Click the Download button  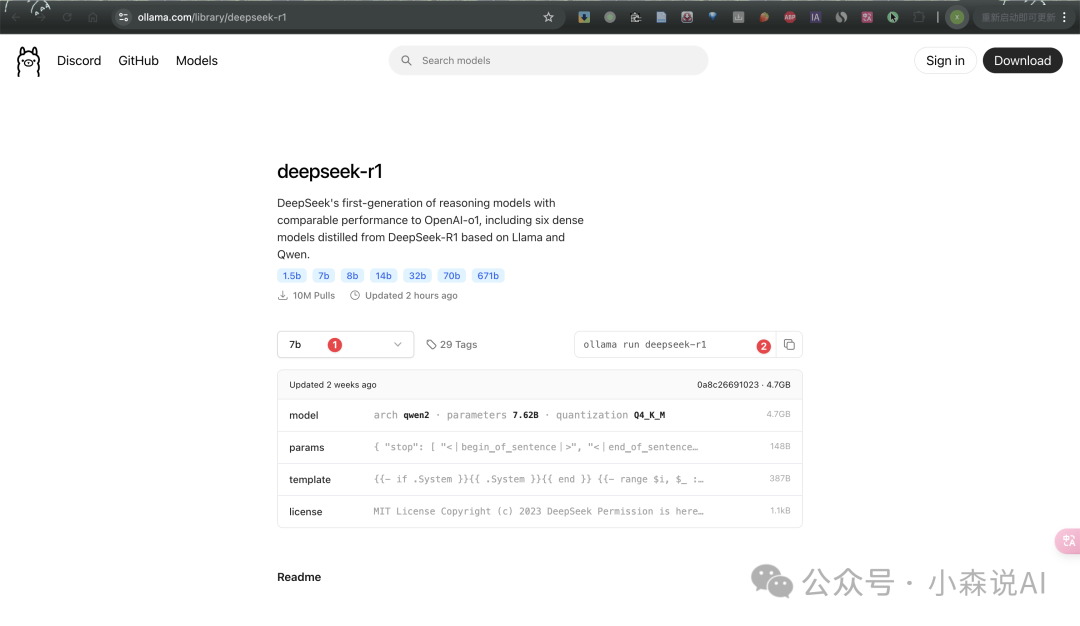1022,61
